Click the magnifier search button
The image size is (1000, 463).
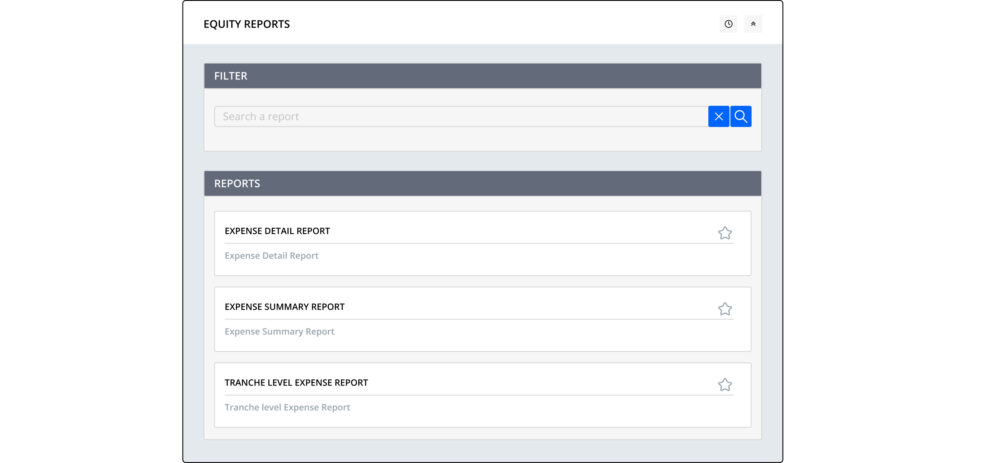click(x=741, y=117)
